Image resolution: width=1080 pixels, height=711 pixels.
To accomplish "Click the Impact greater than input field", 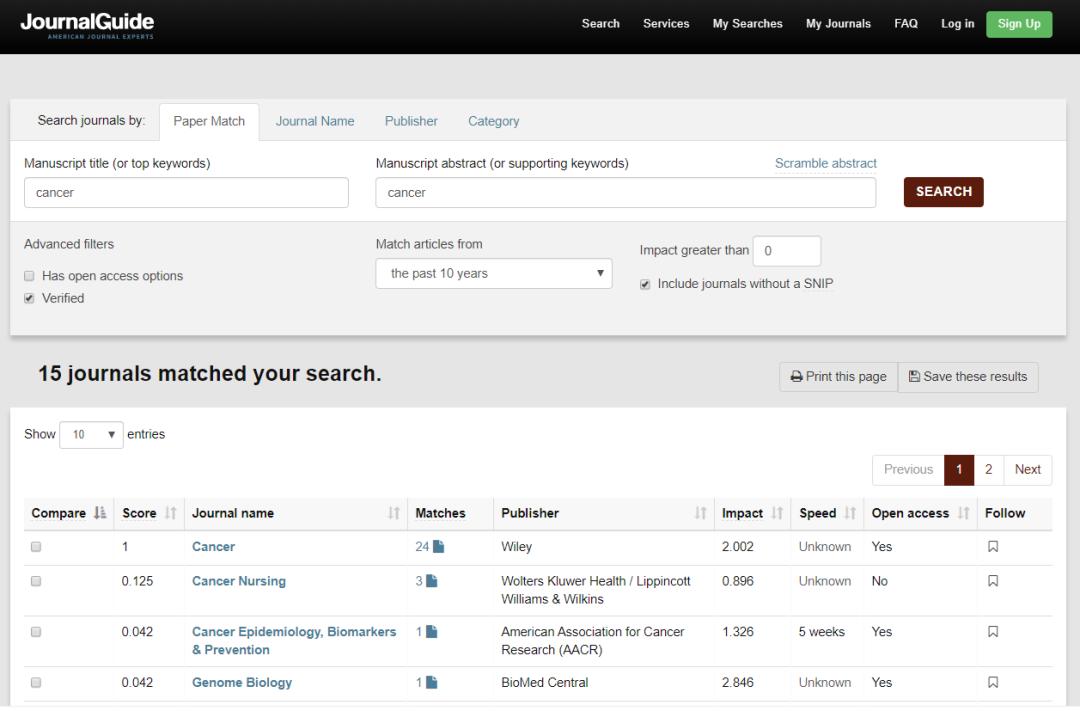I will 786,251.
